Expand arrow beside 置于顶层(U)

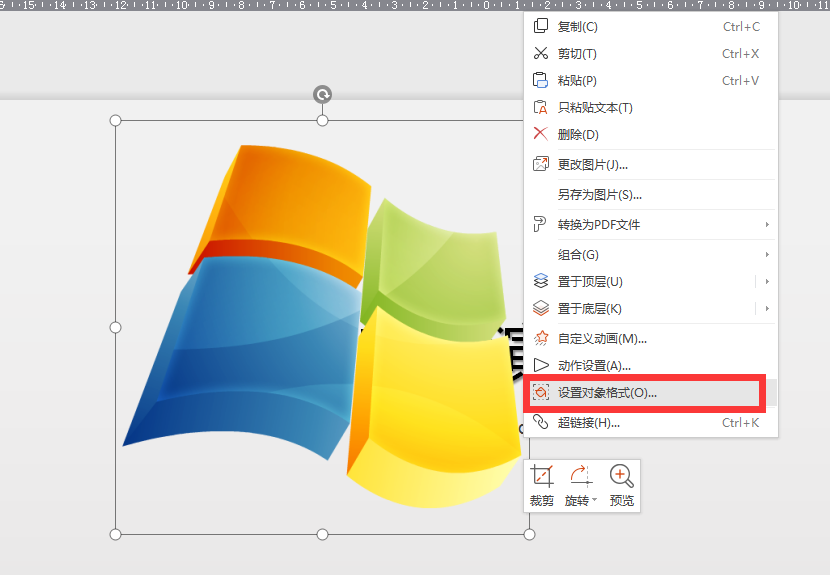(x=767, y=282)
